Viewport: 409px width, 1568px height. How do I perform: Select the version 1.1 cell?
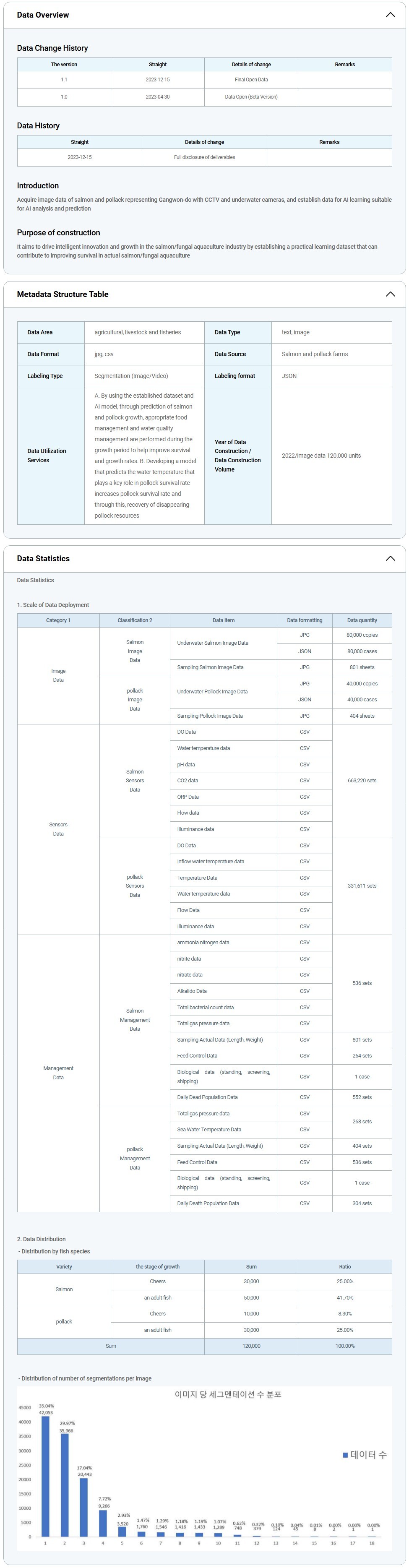[64, 80]
